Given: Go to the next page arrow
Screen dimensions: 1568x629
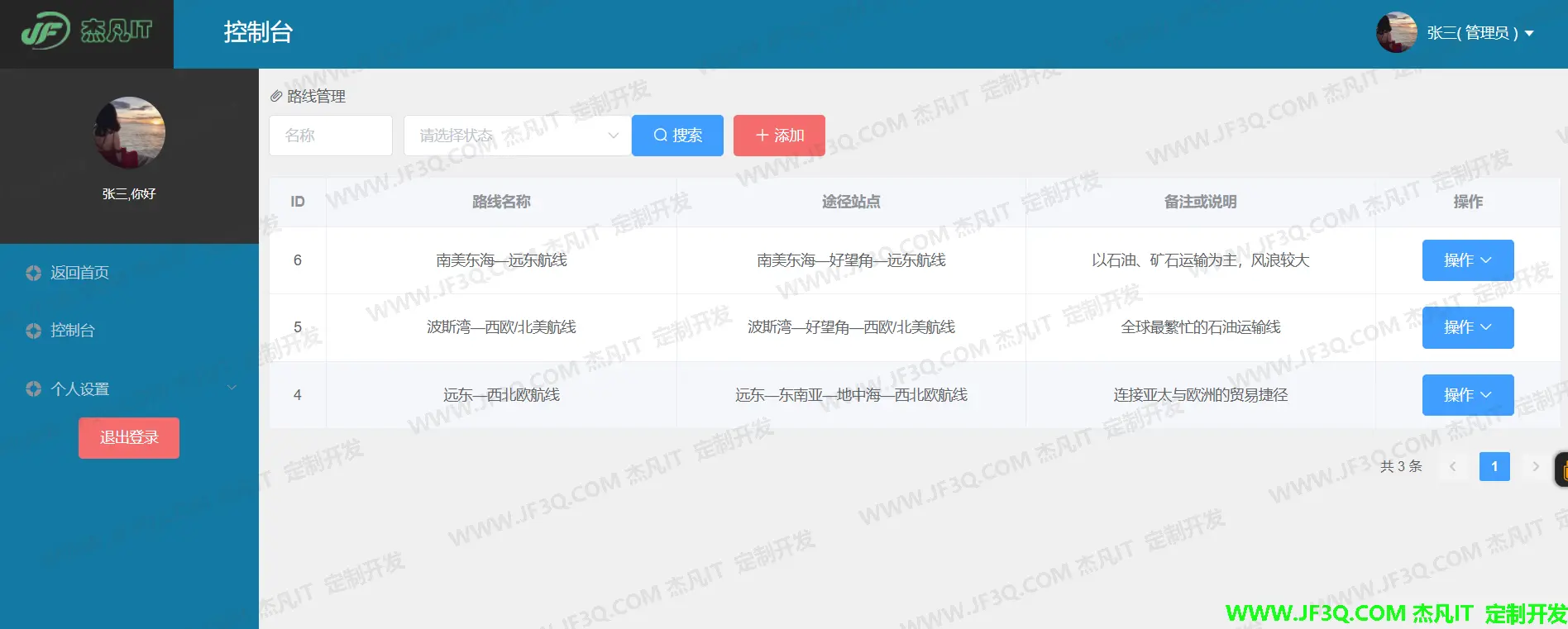Looking at the screenshot, I should point(1536,466).
